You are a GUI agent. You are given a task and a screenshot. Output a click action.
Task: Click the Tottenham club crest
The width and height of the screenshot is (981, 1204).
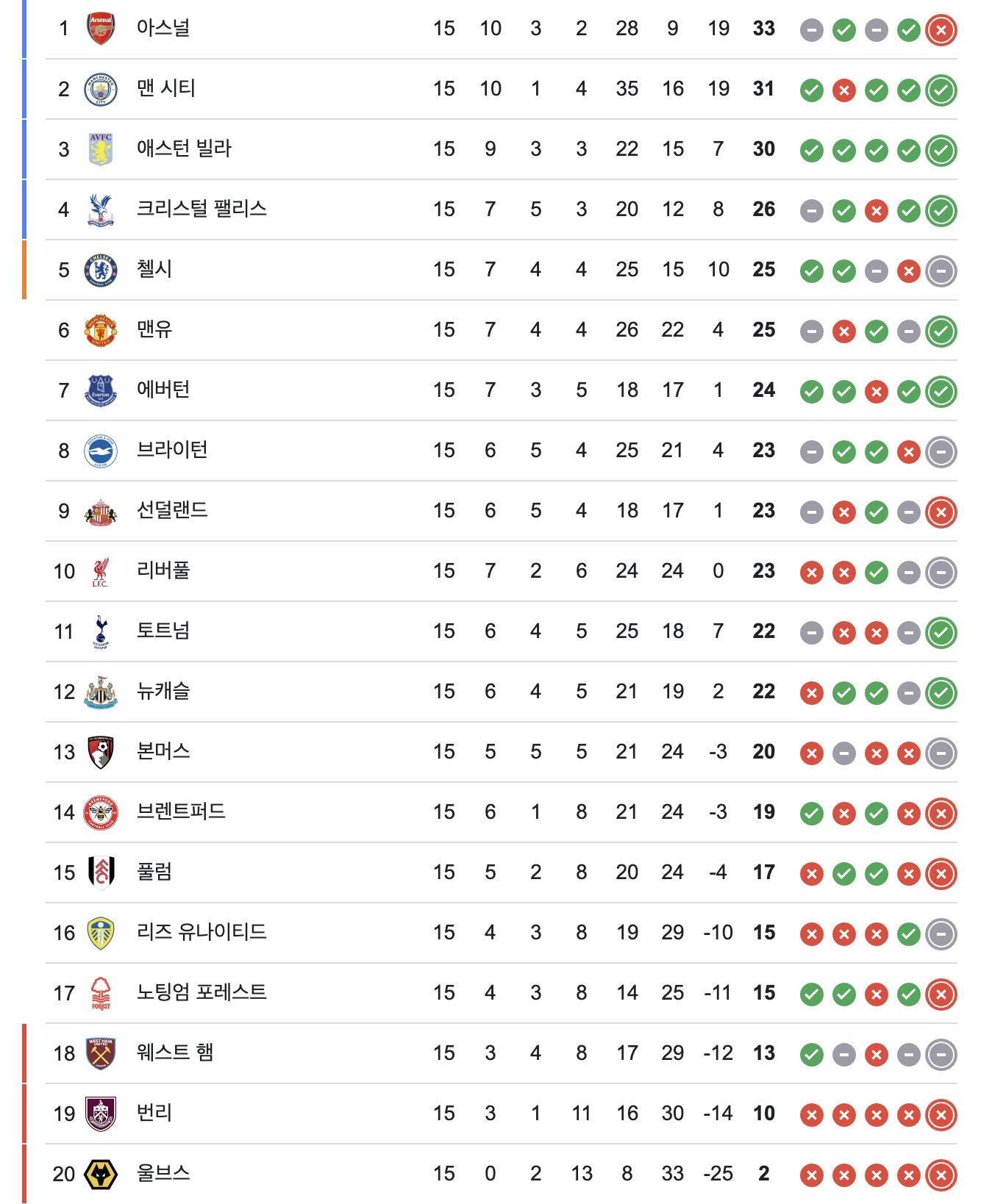pyautogui.click(x=101, y=631)
